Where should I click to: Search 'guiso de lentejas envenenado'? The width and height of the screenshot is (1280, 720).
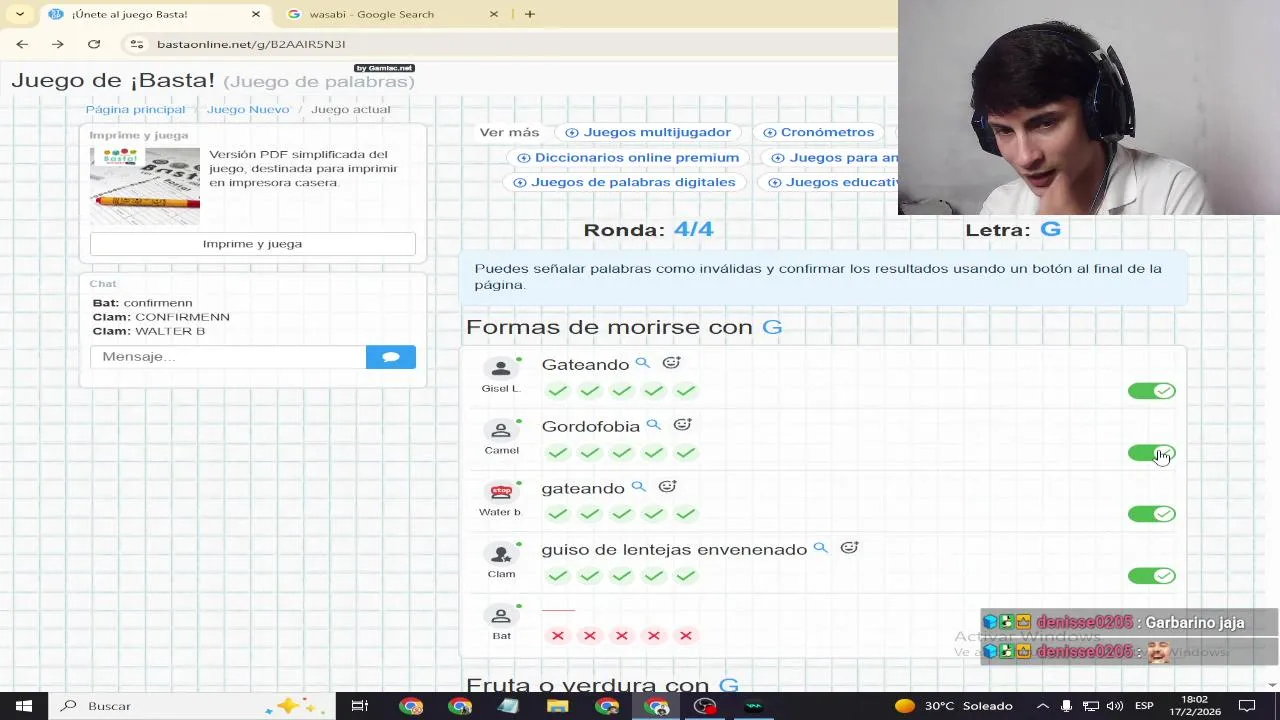(821, 548)
